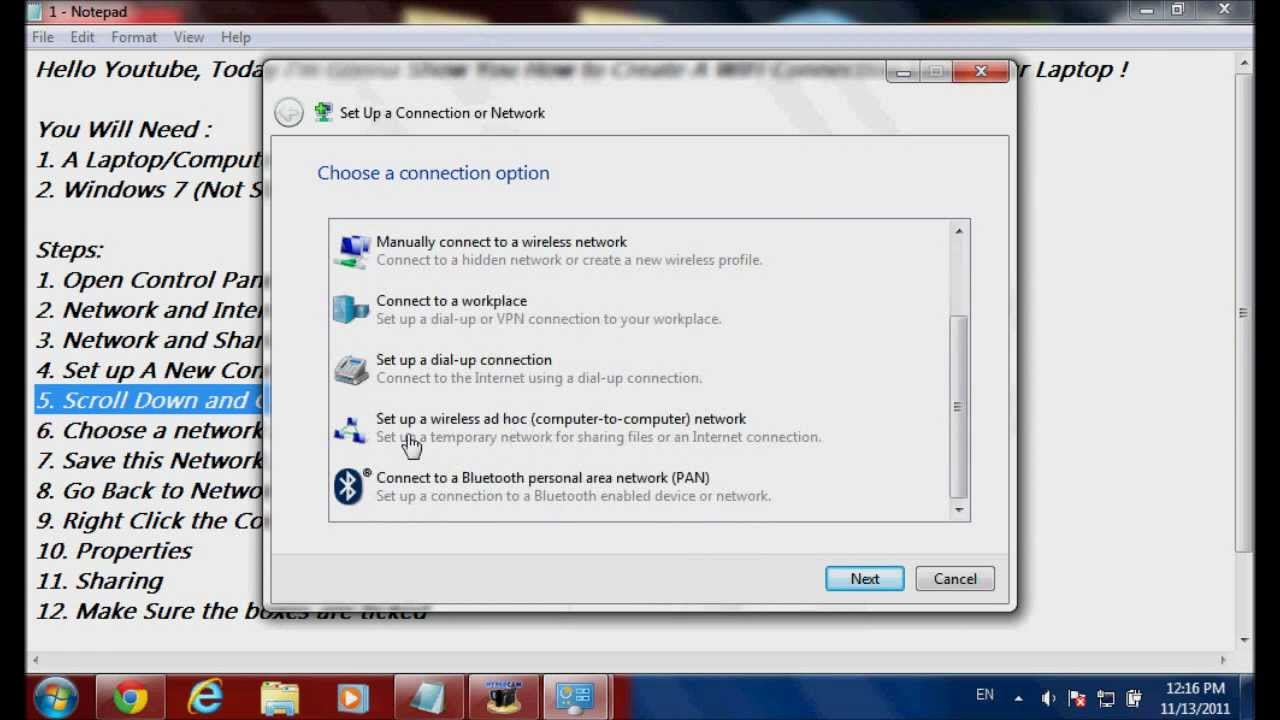The image size is (1280, 720).
Task: Click the Notepad vertical scroll down arrow
Action: pyautogui.click(x=1243, y=640)
